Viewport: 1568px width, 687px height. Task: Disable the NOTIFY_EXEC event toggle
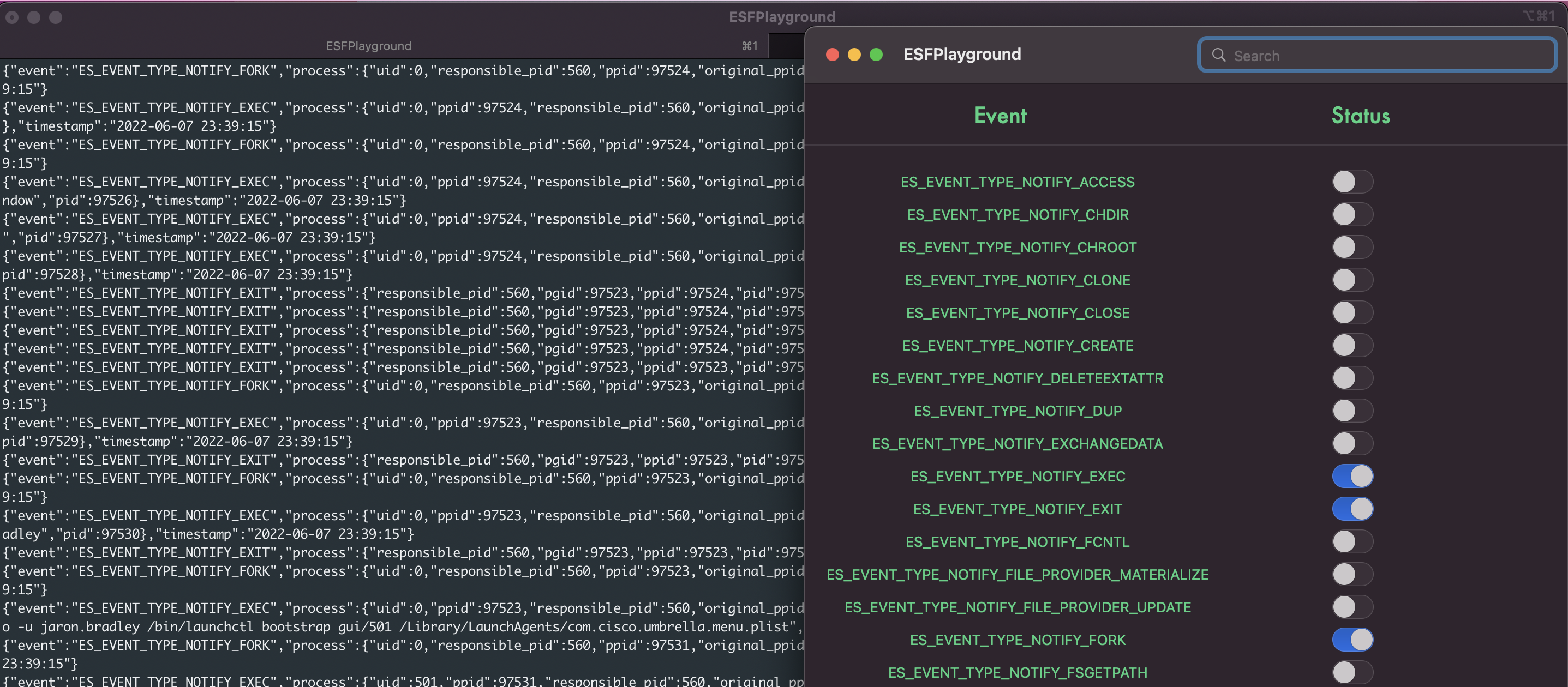pos(1352,476)
